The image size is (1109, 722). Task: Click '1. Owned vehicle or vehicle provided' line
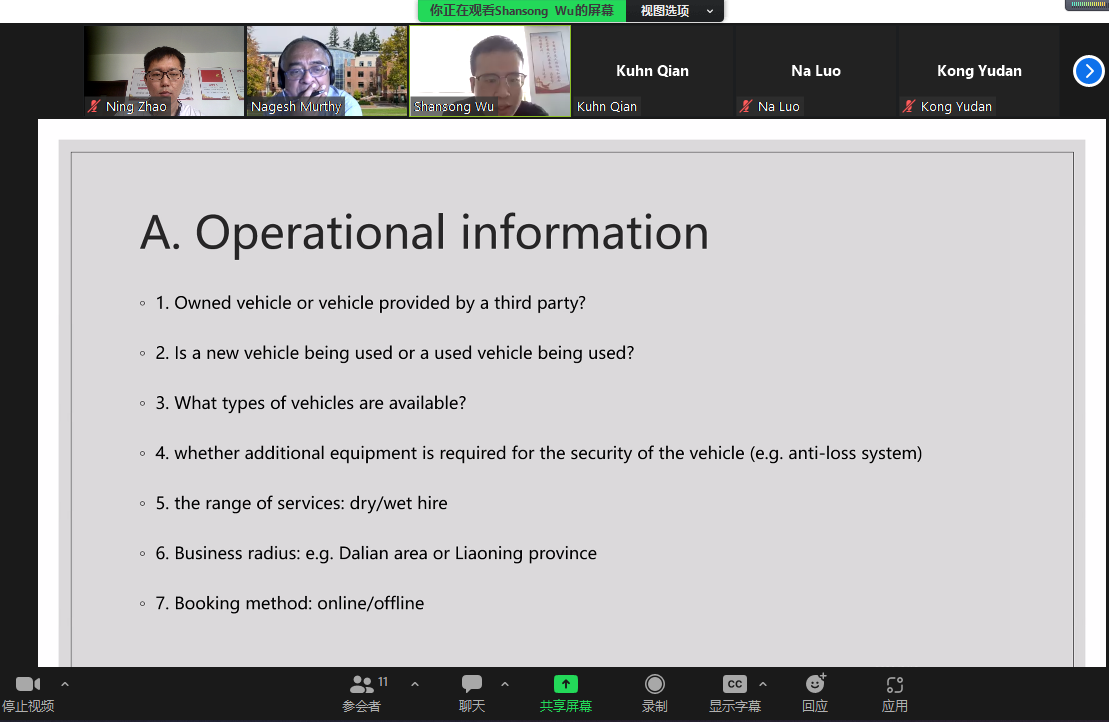coord(371,303)
